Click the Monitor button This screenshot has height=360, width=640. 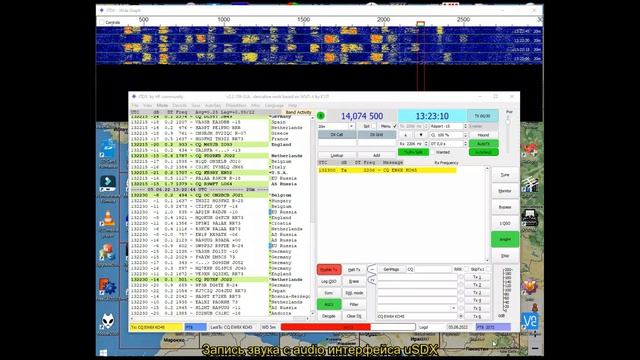505,191
